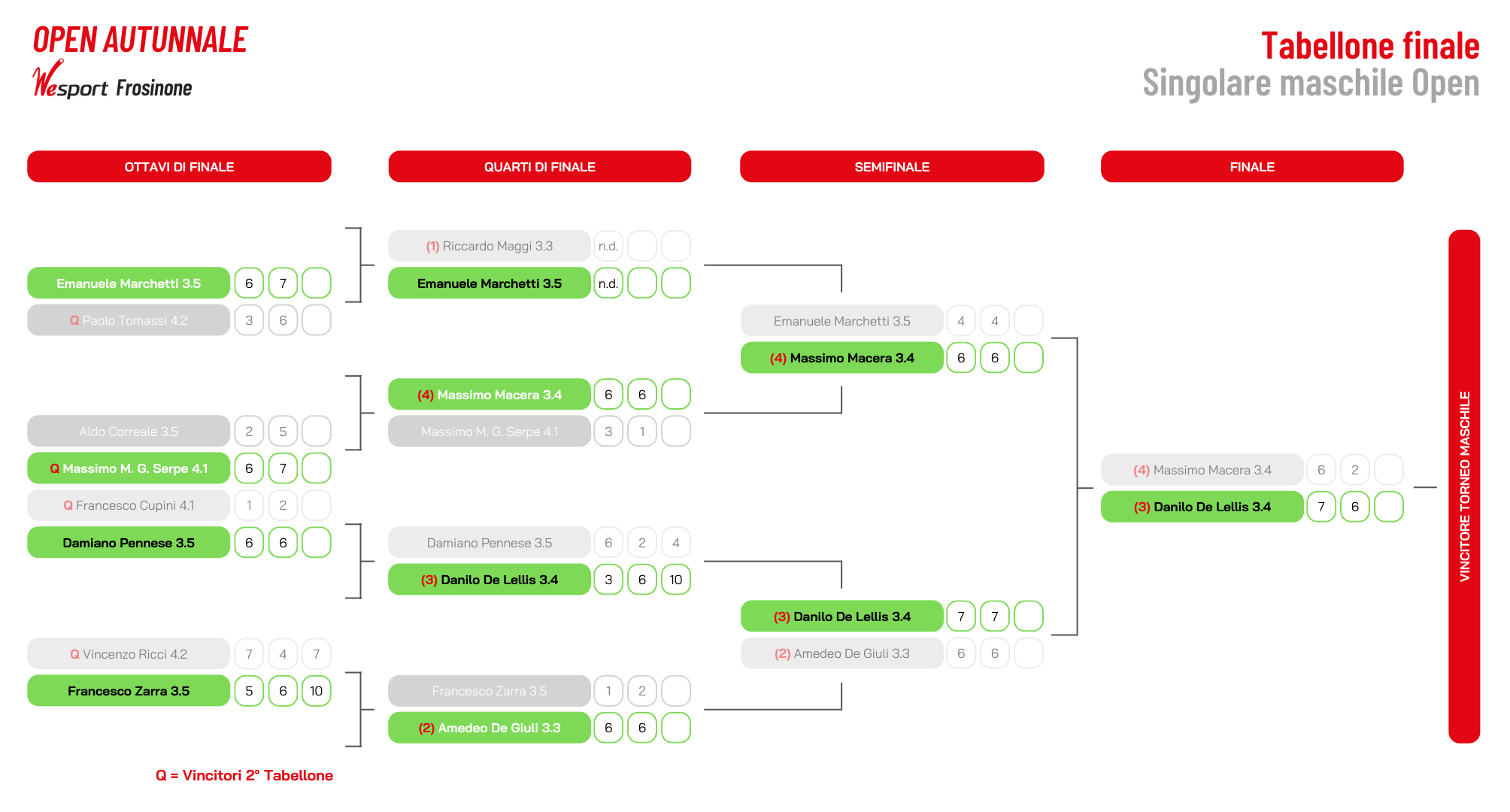Select Q Vincenzo Ricci 4.2 entry

pos(129,654)
